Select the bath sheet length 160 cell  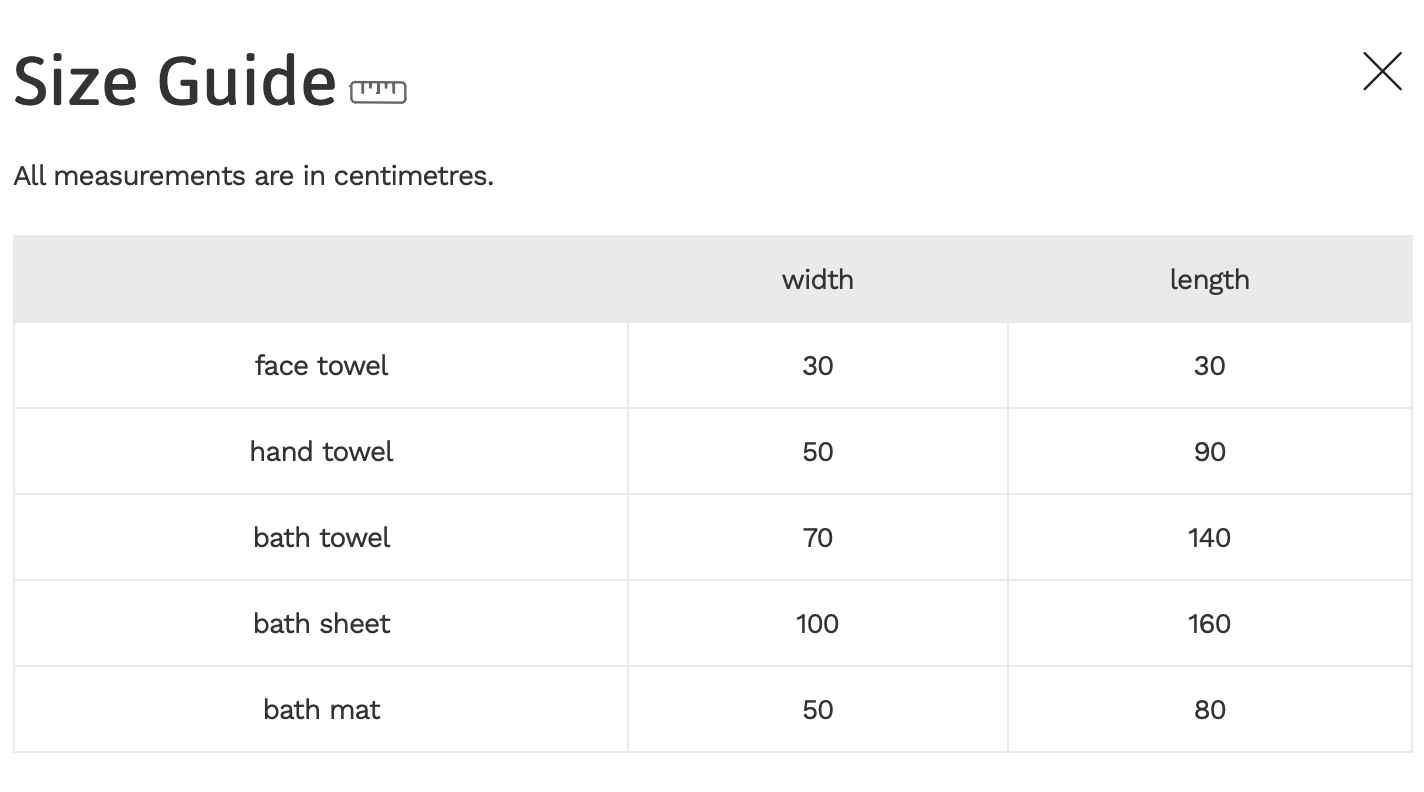1209,623
